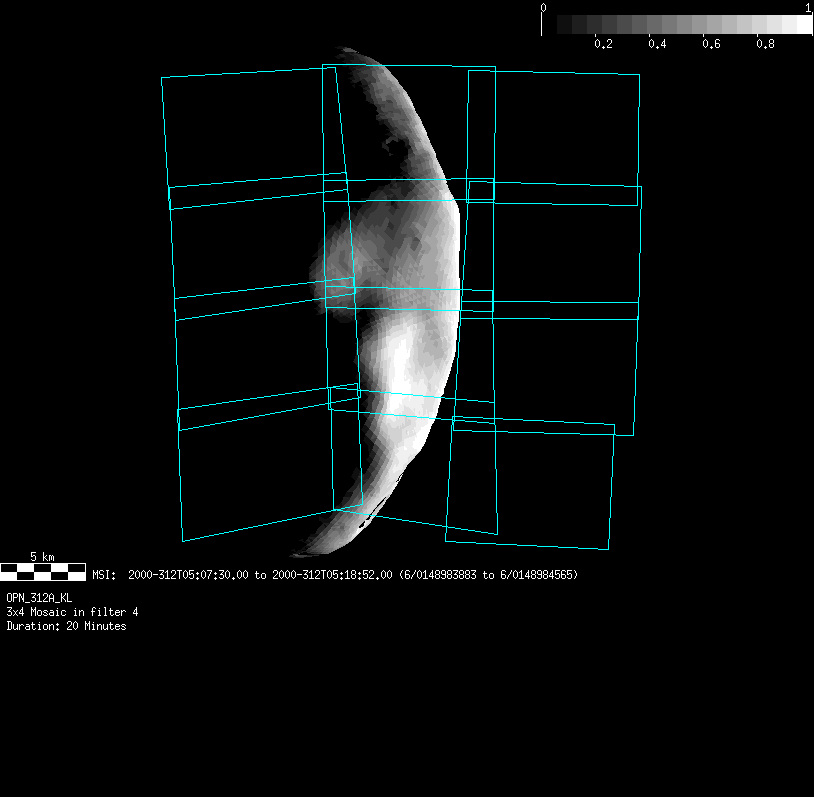This screenshot has height=797, width=814.
Task: Click inside the bottom-right cyan footprint frame
Action: click(528, 483)
